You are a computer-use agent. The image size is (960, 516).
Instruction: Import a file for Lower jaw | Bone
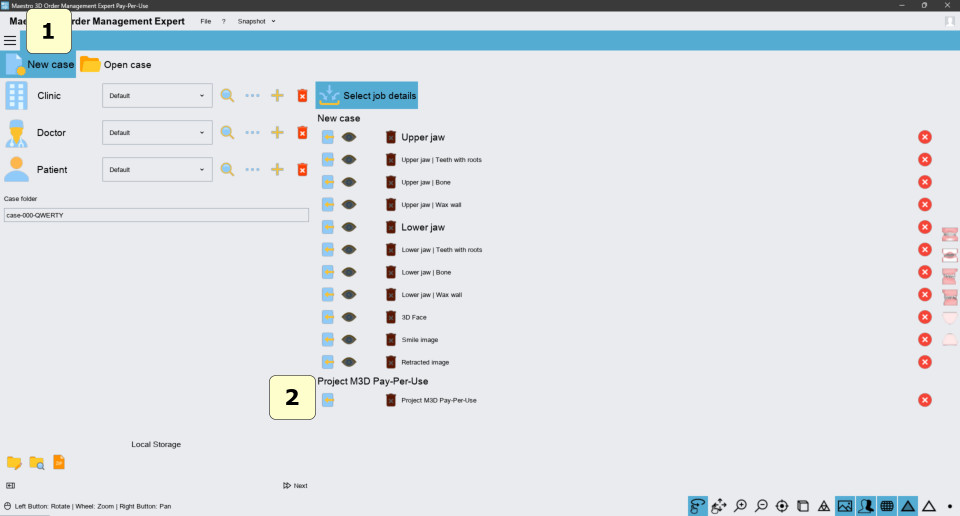(x=328, y=272)
